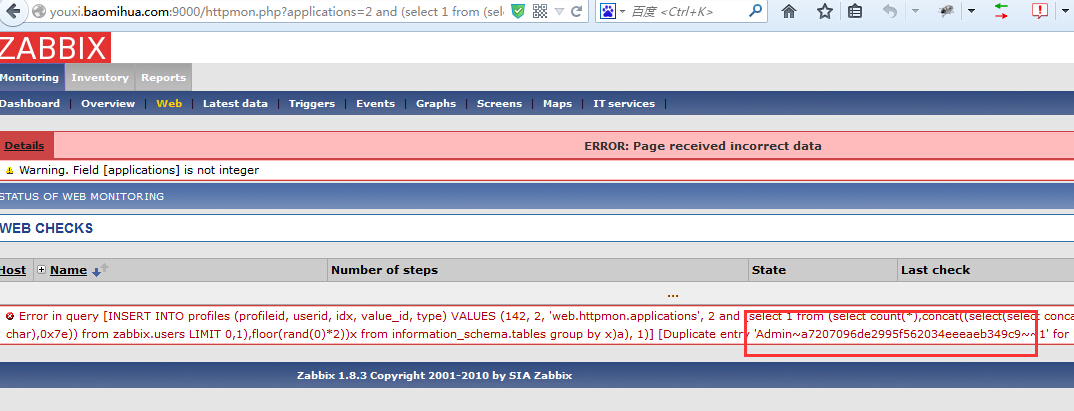Viewport: 1074px width, 411px height.
Task: Click the yellow warning triangle icon
Action: point(10,170)
